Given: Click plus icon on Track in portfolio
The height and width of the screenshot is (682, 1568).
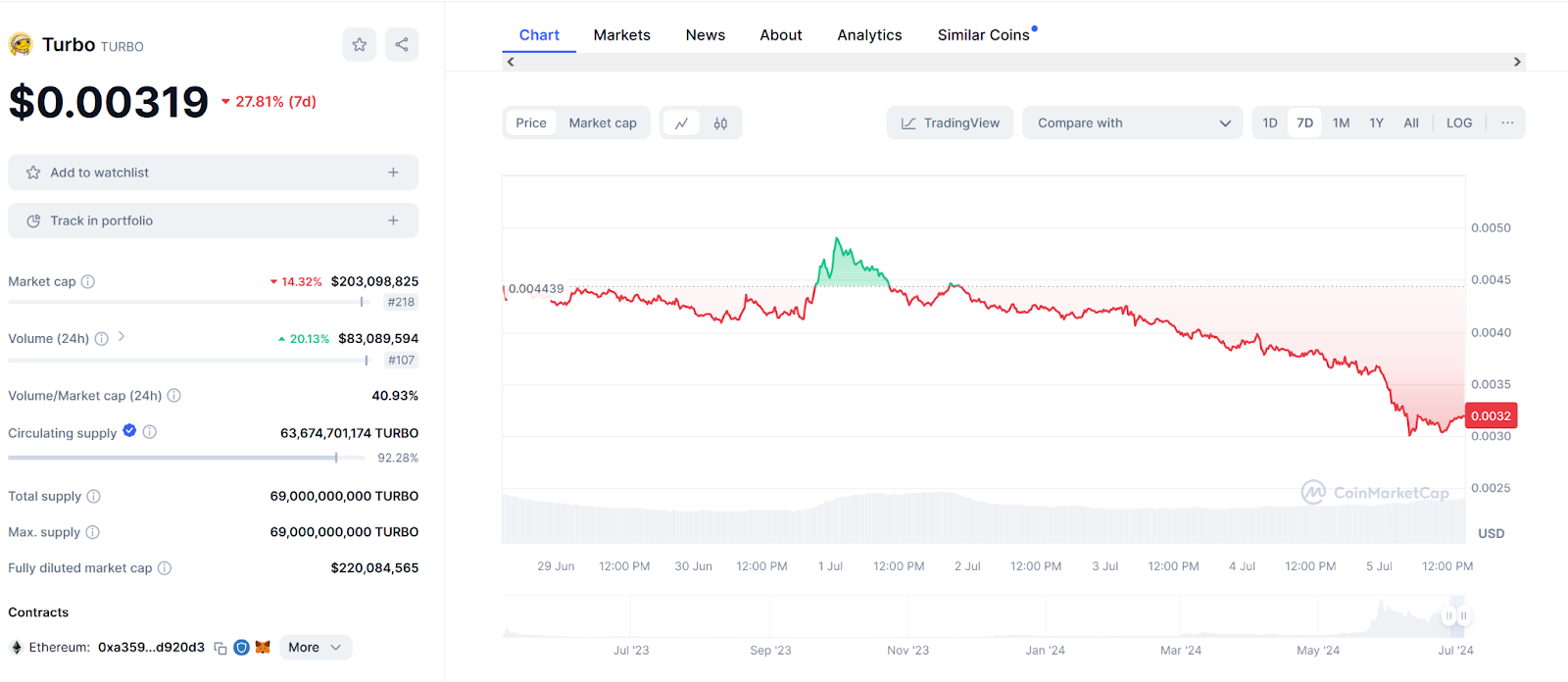Looking at the screenshot, I should pos(393,220).
